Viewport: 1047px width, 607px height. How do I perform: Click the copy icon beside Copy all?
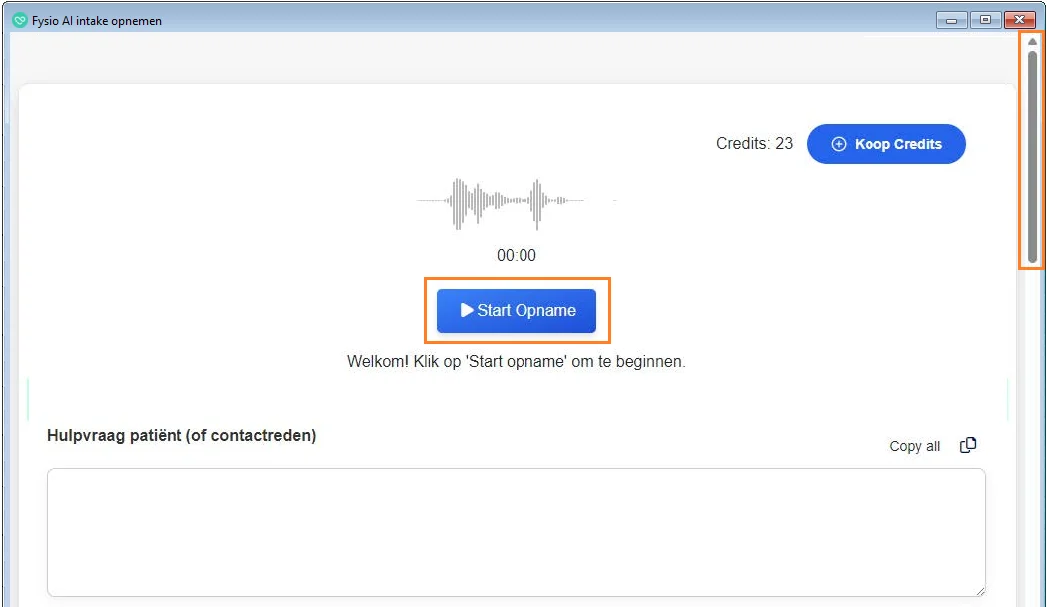tap(968, 446)
